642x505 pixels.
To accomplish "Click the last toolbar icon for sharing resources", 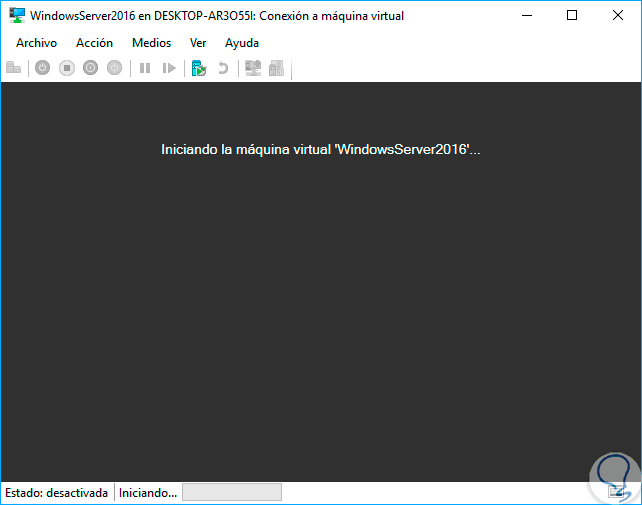I will (276, 68).
